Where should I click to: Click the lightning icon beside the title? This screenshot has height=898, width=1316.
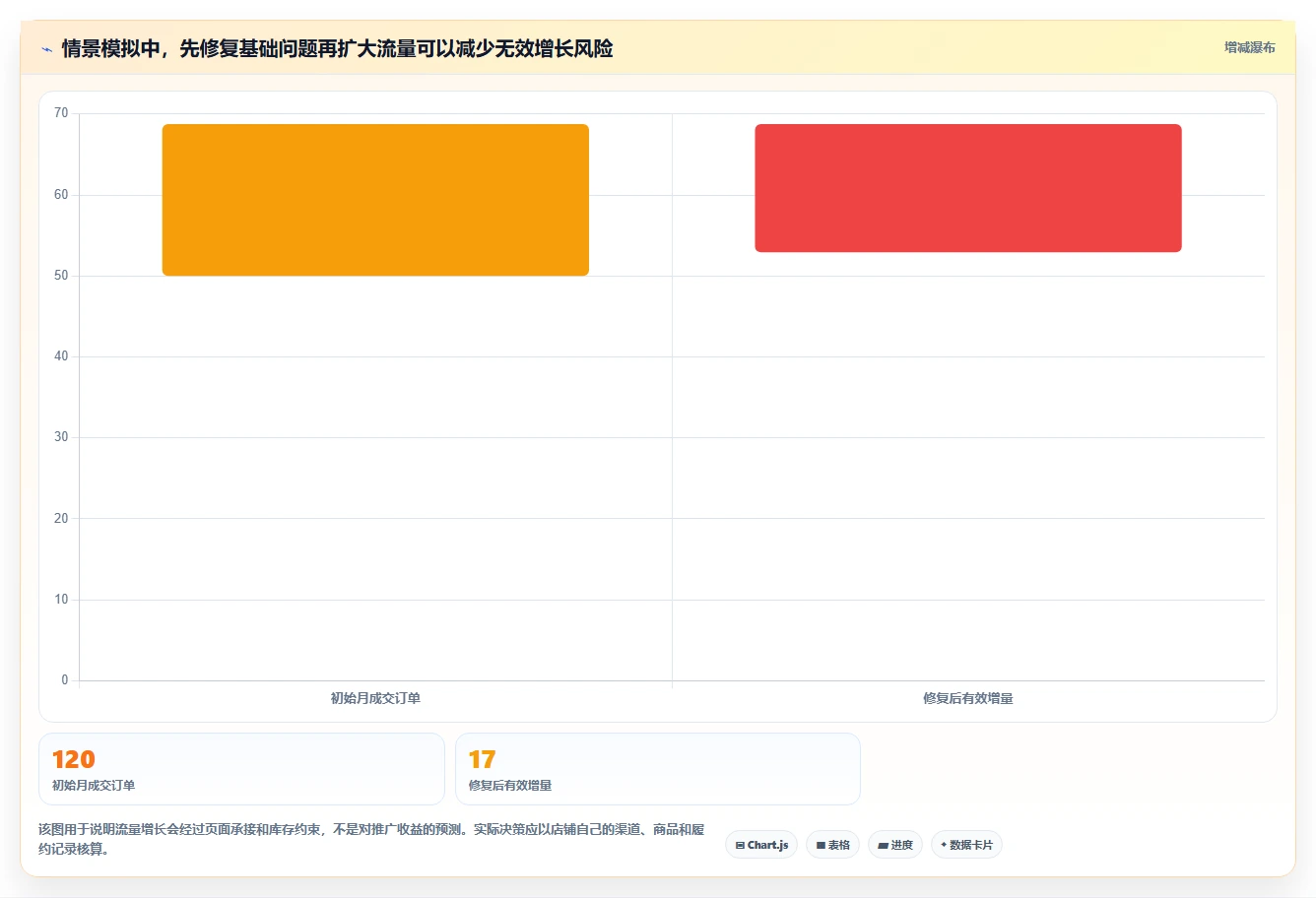pyautogui.click(x=46, y=49)
